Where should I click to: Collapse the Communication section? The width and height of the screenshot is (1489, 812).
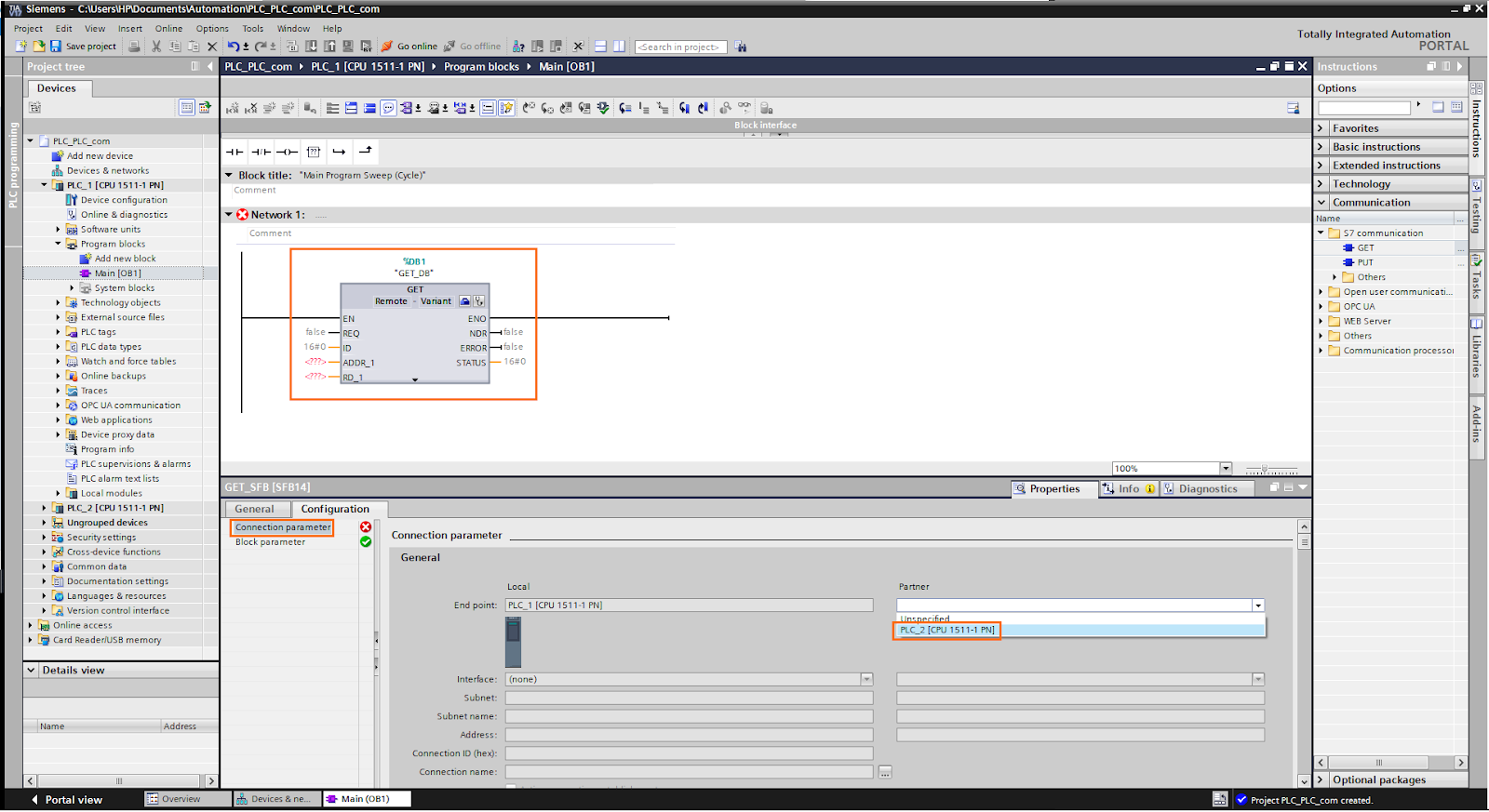pos(1321,203)
